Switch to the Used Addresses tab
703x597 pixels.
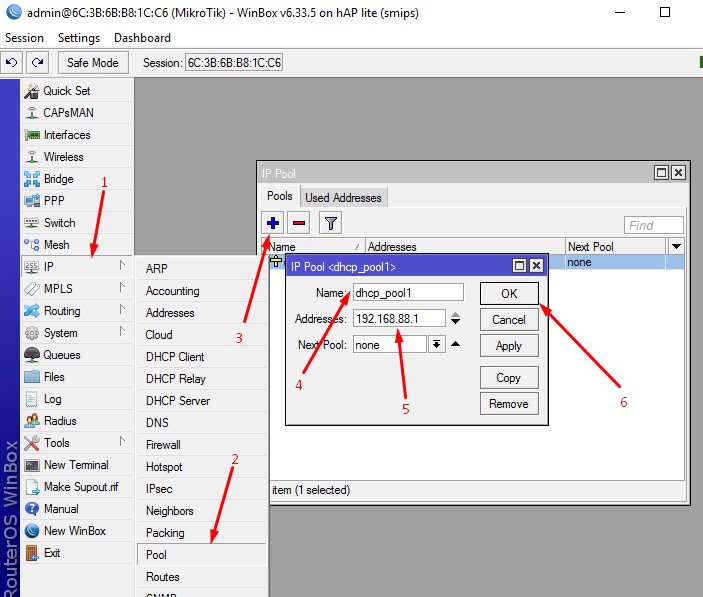(x=343, y=198)
